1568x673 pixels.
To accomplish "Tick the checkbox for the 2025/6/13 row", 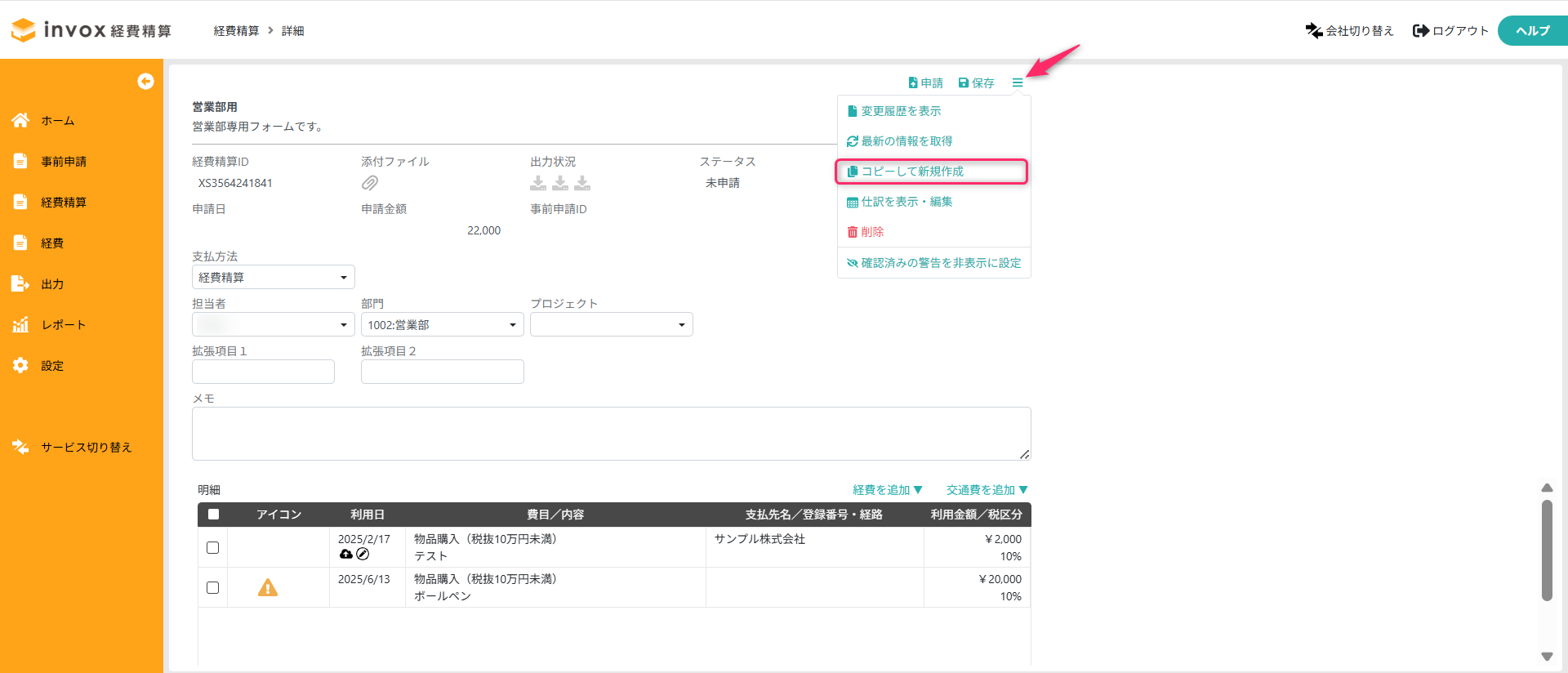I will [x=213, y=587].
